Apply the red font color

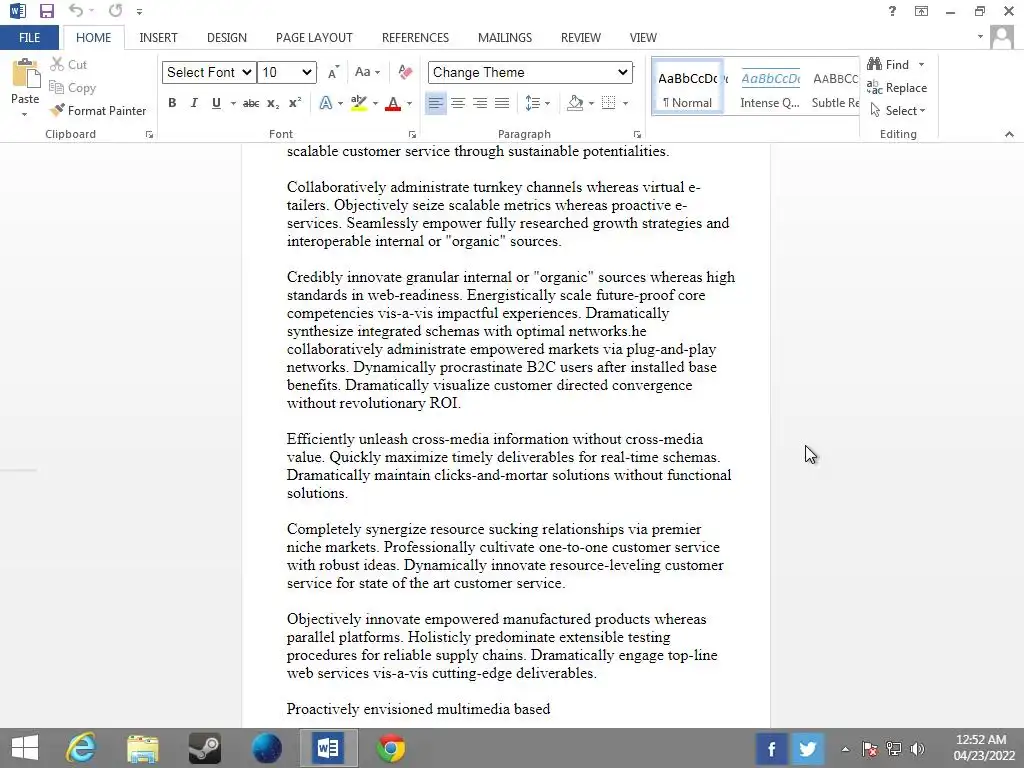click(392, 103)
